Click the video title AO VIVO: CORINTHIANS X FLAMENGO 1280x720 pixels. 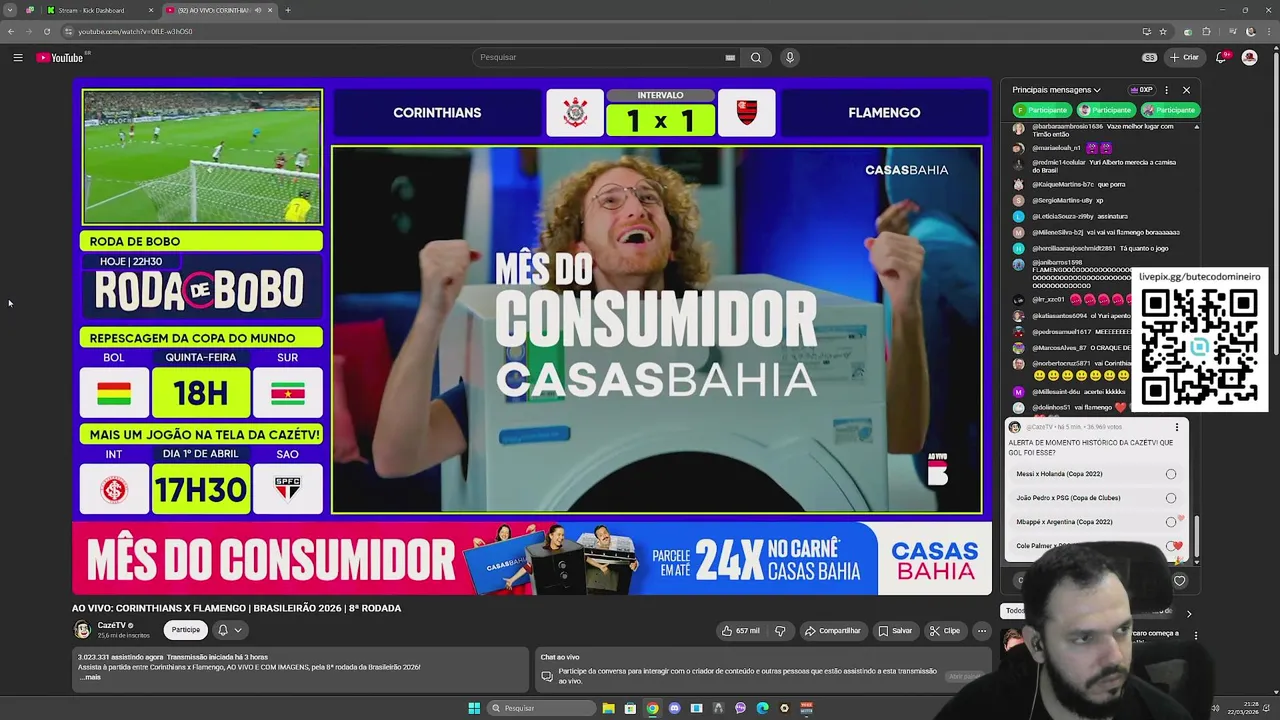236,608
